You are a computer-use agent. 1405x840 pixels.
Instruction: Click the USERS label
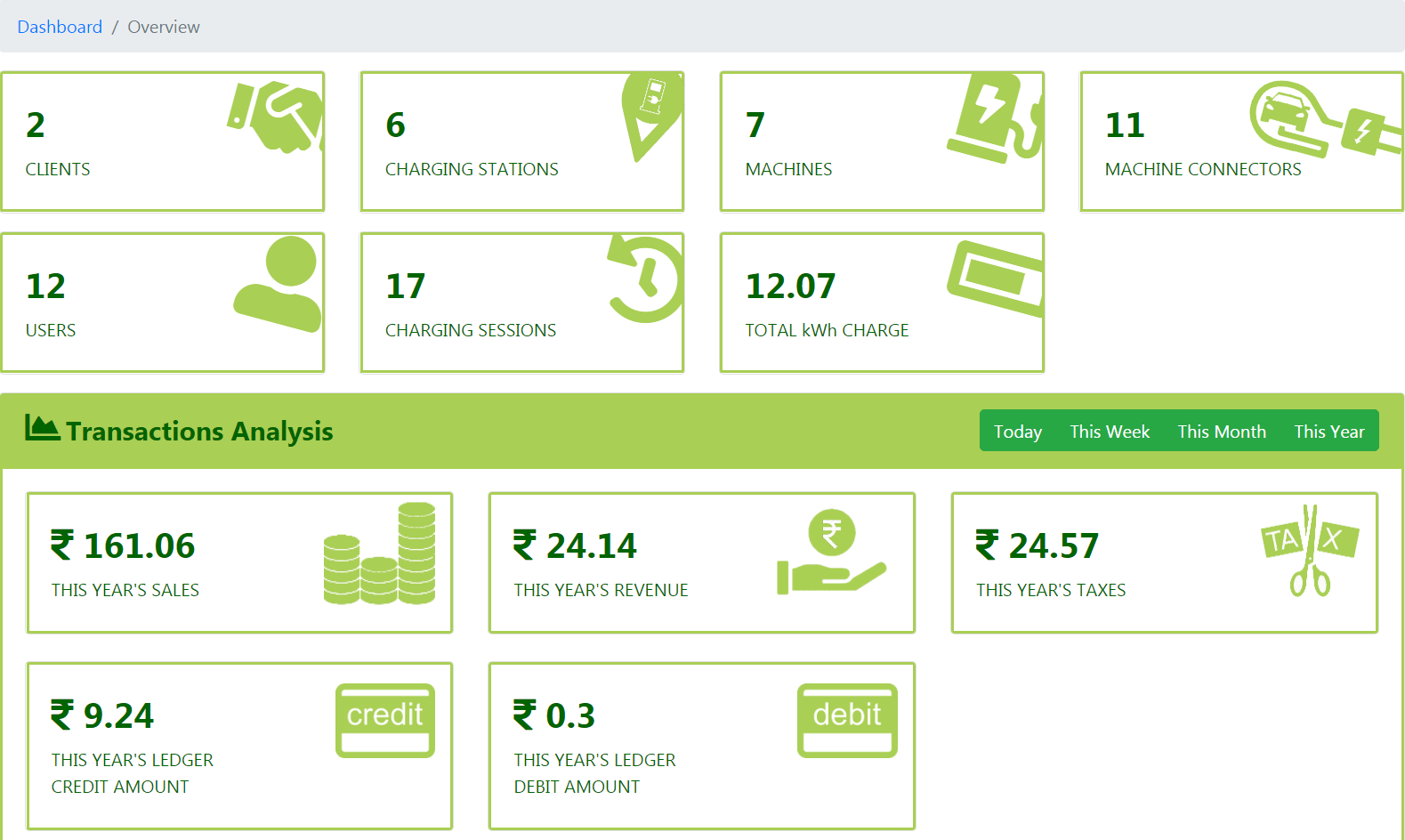(51, 330)
